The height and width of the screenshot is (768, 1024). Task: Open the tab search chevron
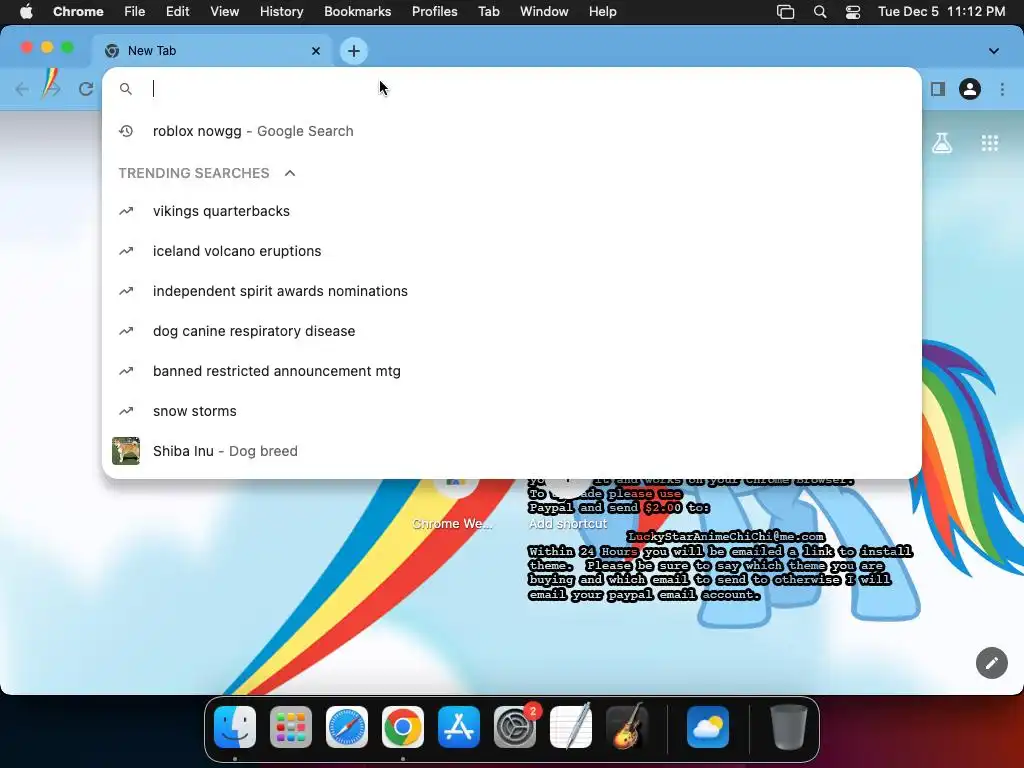pos(993,51)
